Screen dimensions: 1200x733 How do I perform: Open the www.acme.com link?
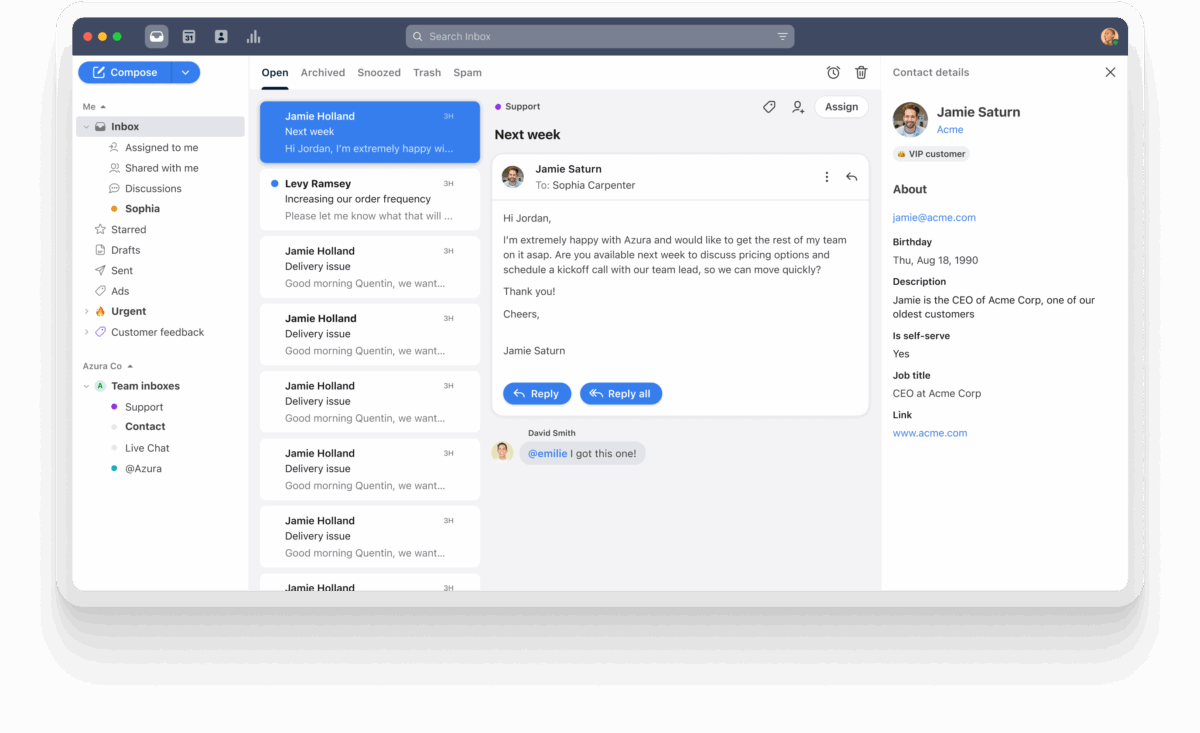(x=930, y=432)
